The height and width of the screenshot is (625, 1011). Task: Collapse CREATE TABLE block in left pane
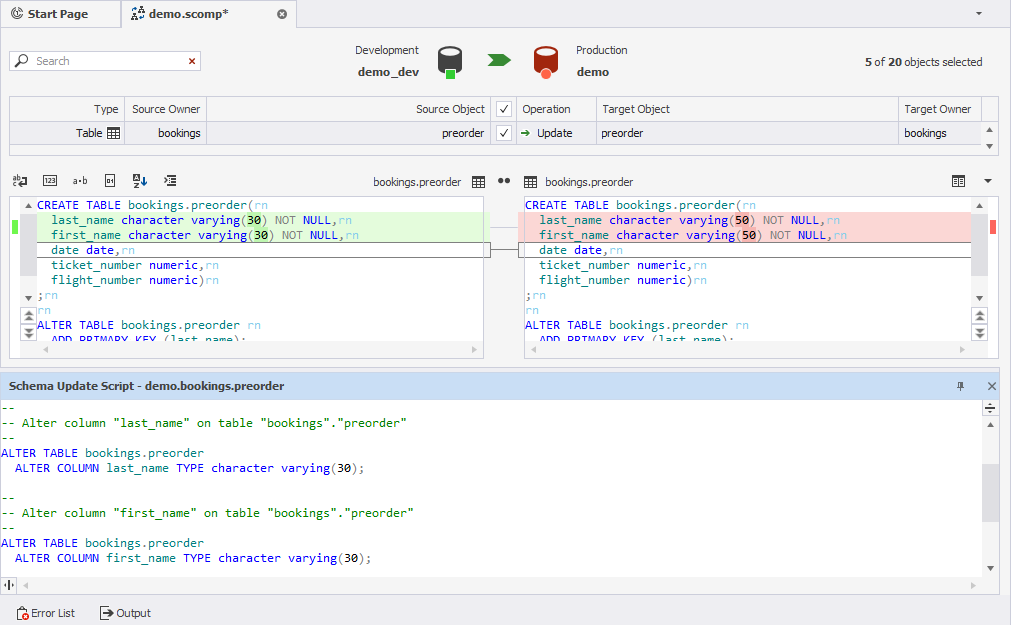click(x=28, y=205)
